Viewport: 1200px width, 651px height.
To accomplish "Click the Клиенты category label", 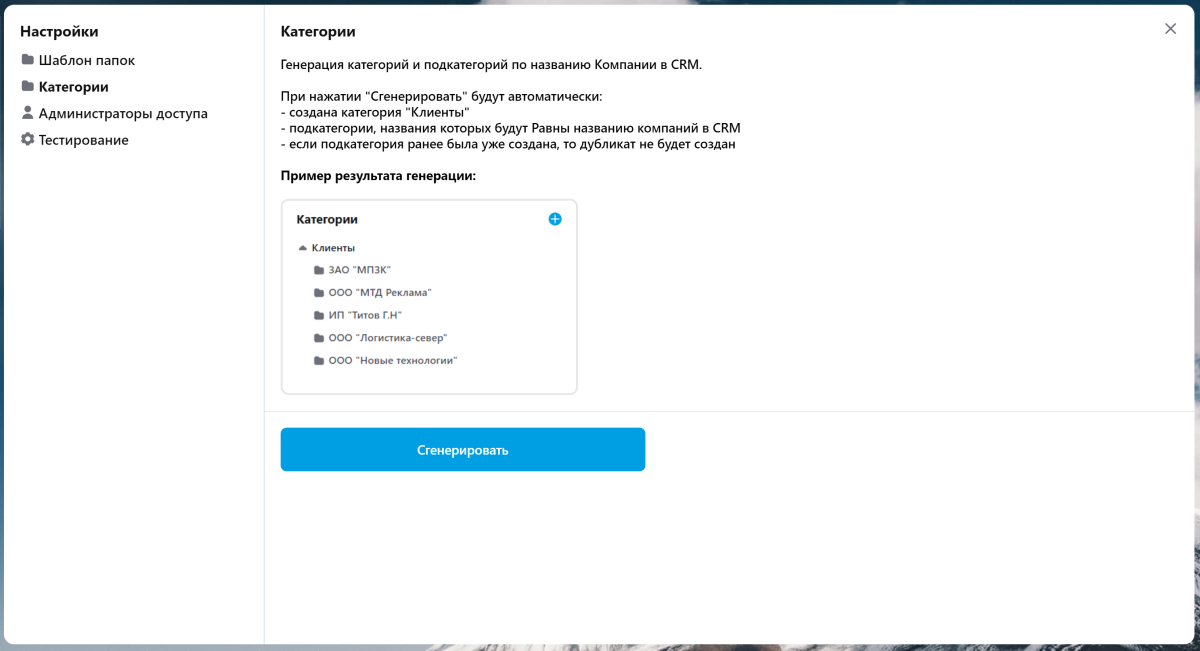I will pyautogui.click(x=333, y=247).
